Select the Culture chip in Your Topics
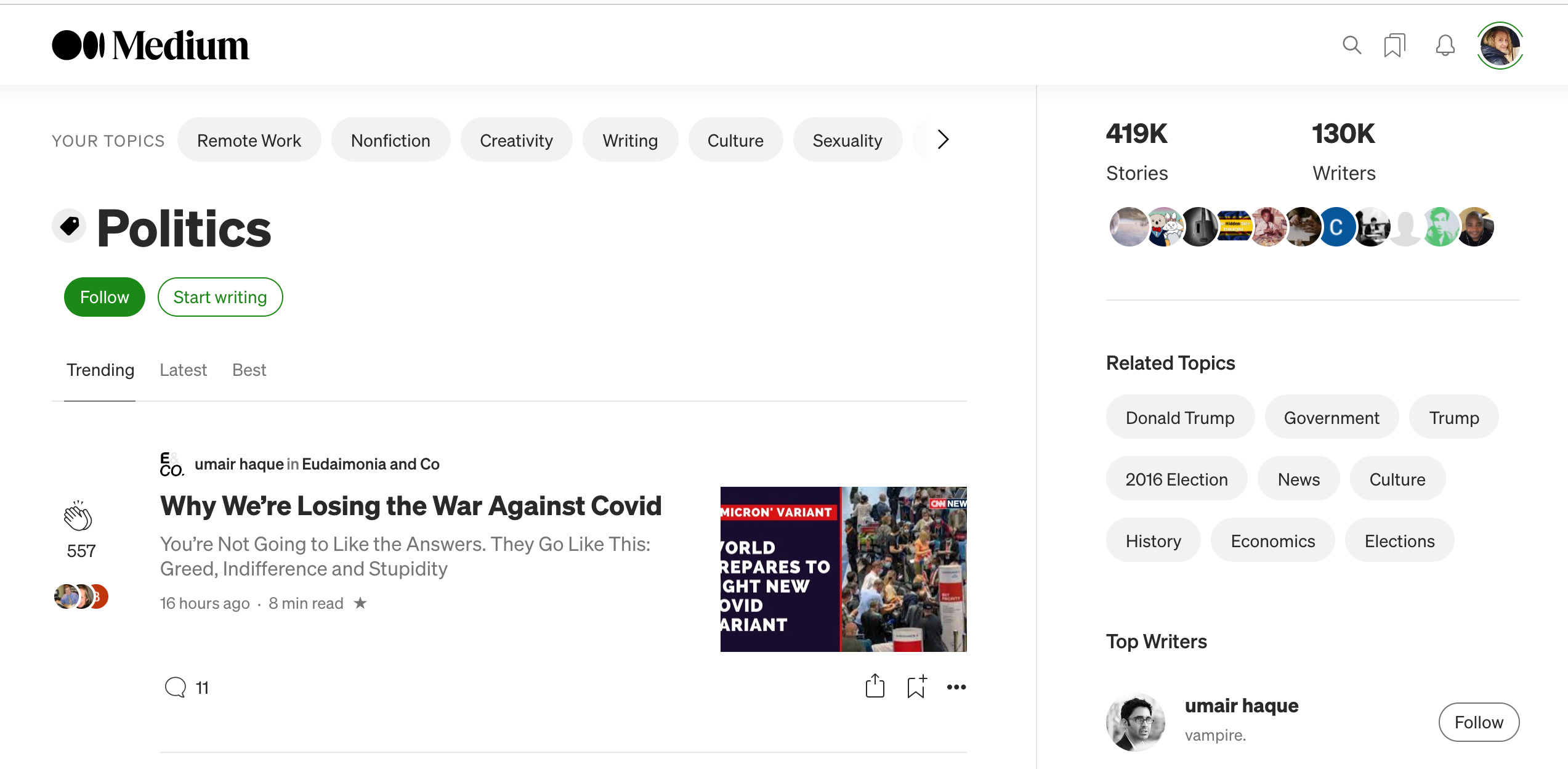 (735, 140)
